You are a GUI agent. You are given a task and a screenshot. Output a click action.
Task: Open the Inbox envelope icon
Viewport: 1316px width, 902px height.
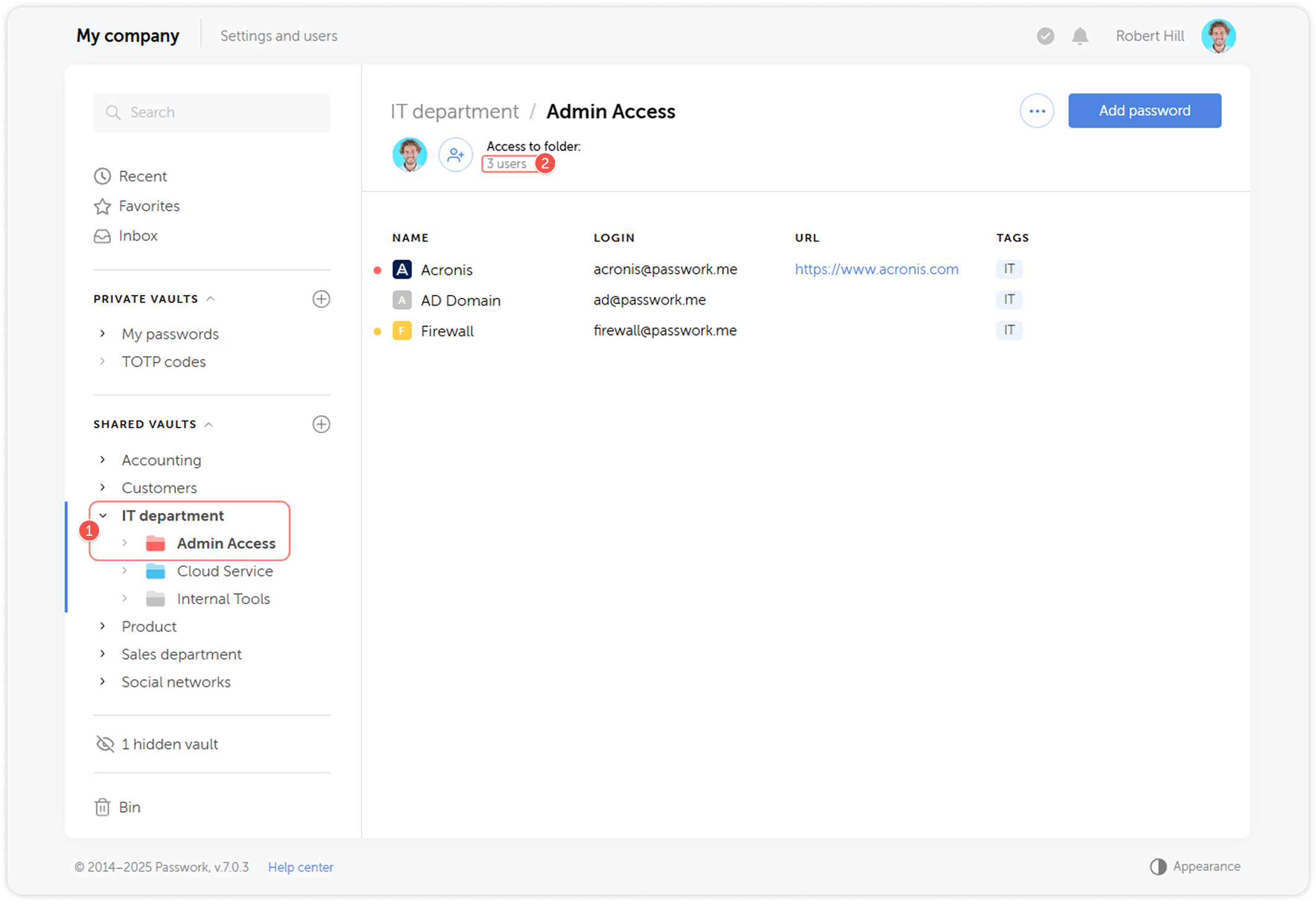point(103,235)
